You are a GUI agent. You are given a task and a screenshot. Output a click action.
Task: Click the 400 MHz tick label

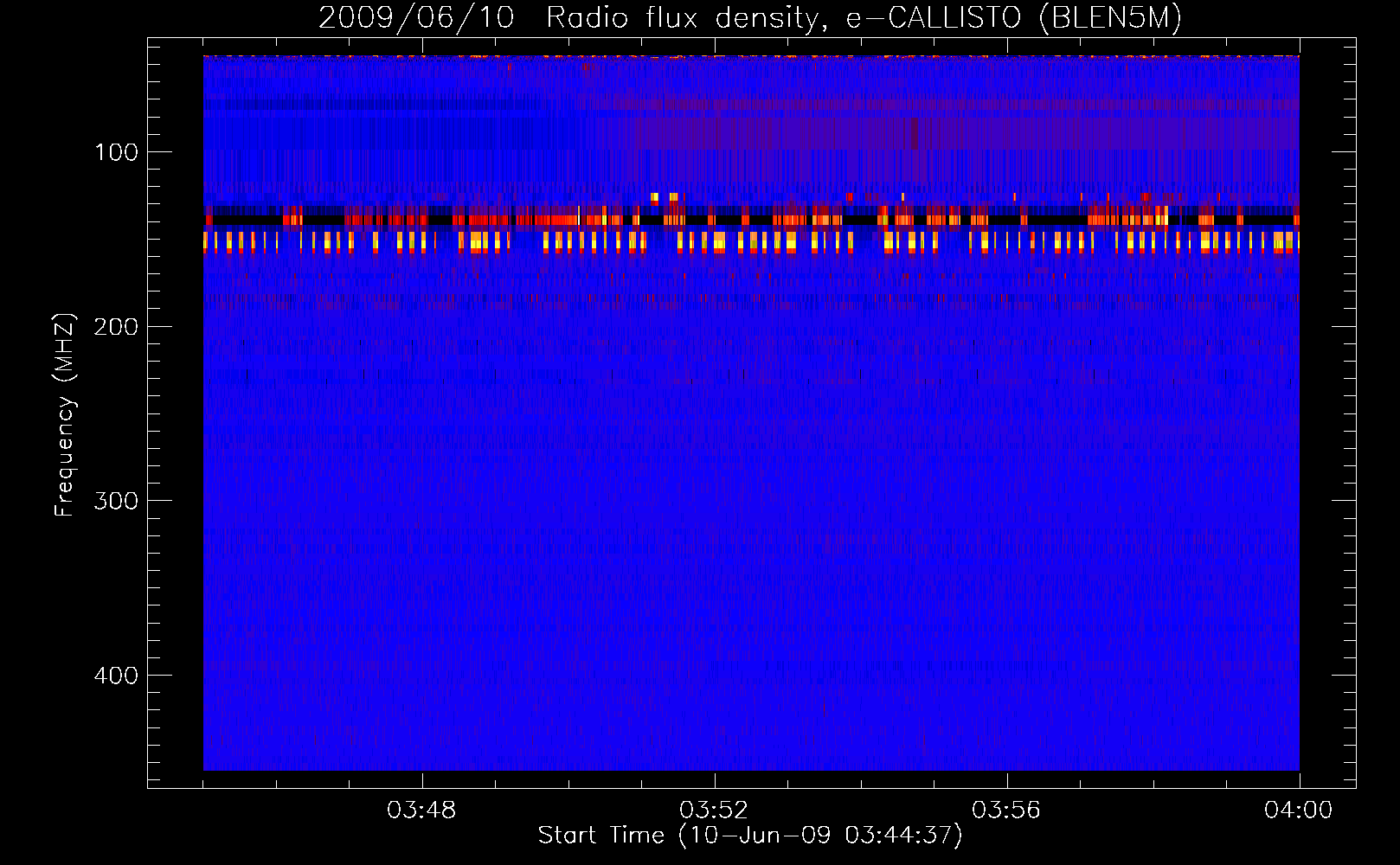117,676
